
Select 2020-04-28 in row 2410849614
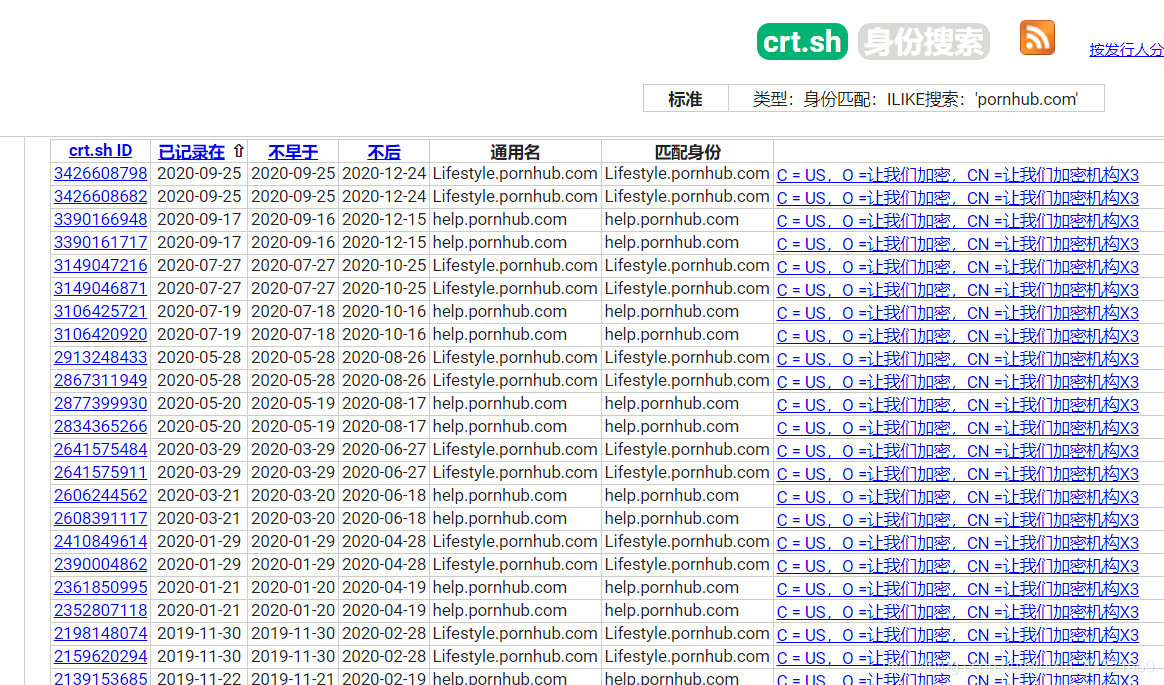384,542
